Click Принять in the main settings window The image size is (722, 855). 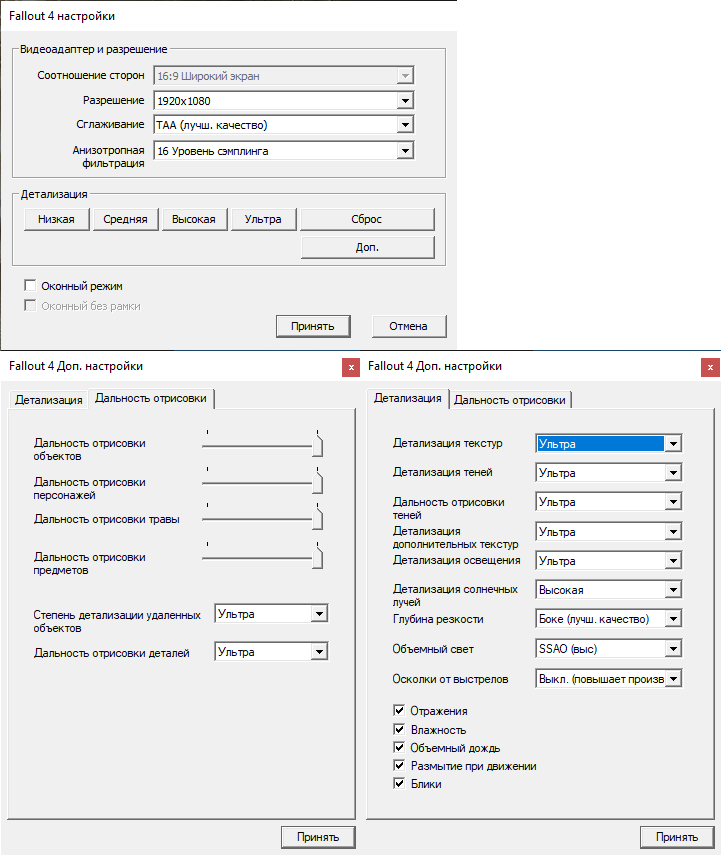[312, 326]
